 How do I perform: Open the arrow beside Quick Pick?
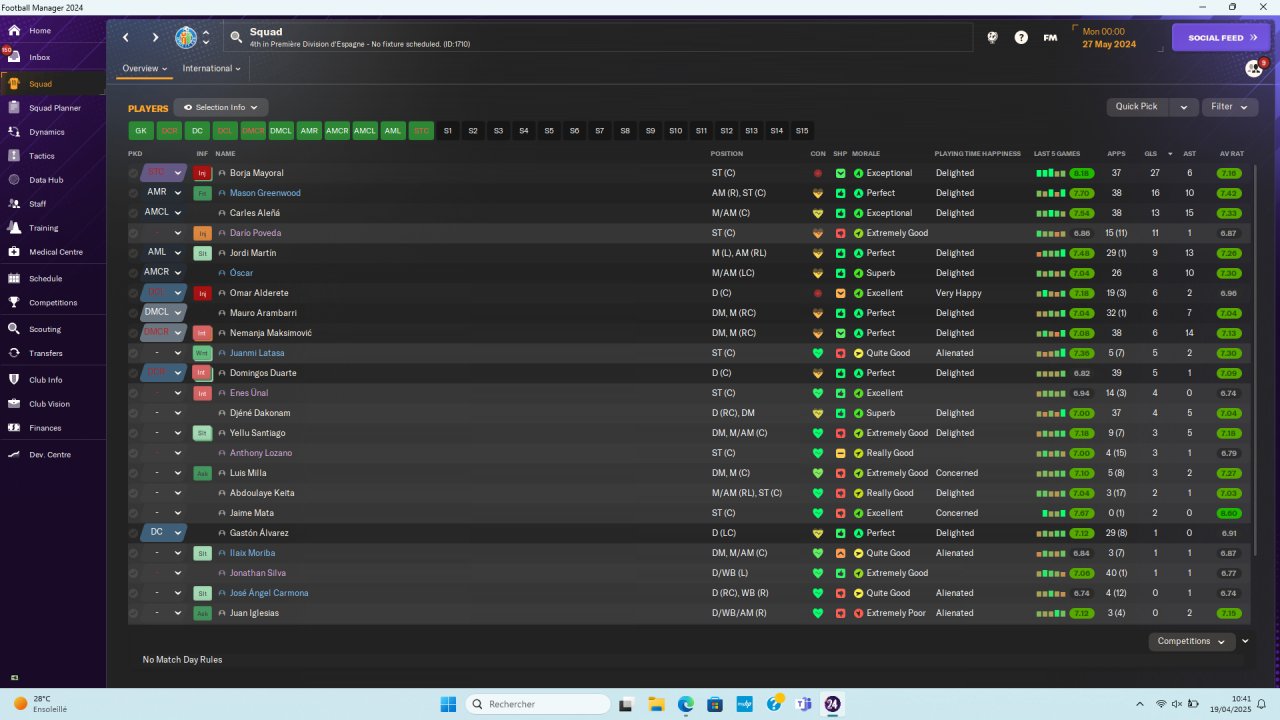point(1183,107)
